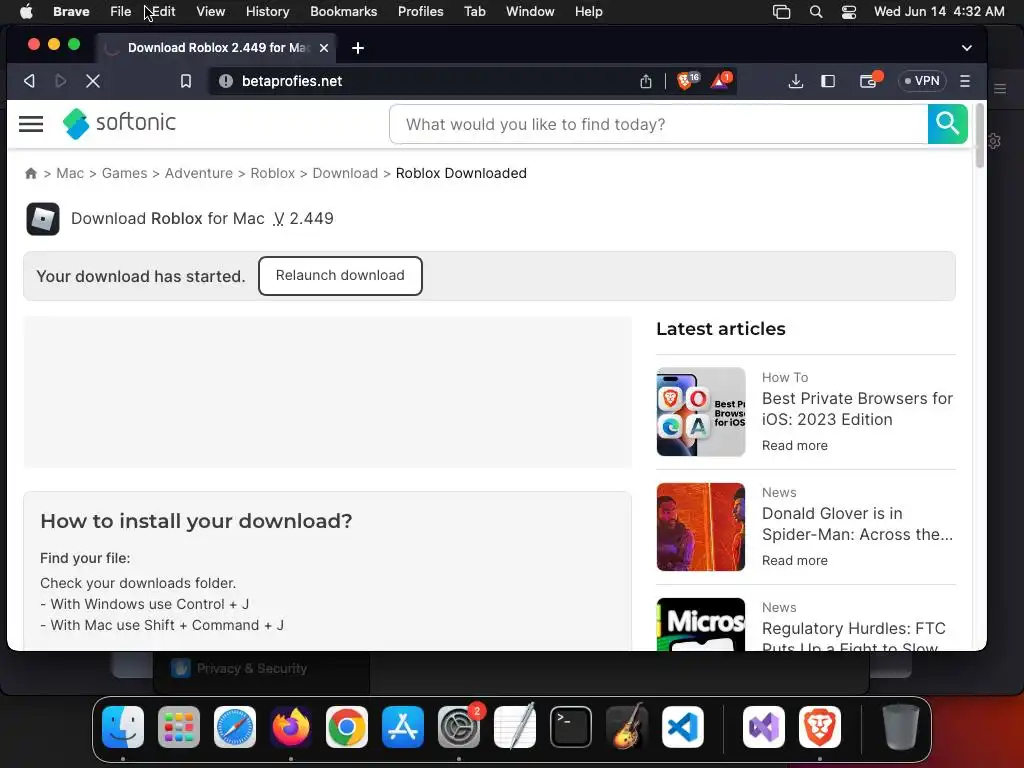Share this page via share icon
The image size is (1024, 768).
coord(646,81)
